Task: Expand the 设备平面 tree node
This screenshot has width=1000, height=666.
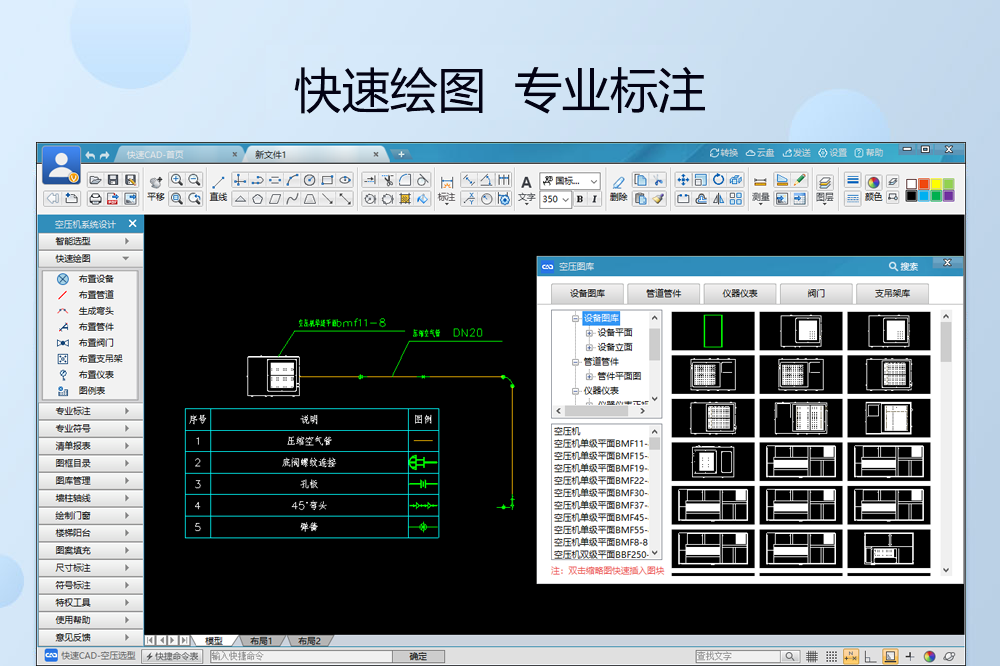Action: 589,333
